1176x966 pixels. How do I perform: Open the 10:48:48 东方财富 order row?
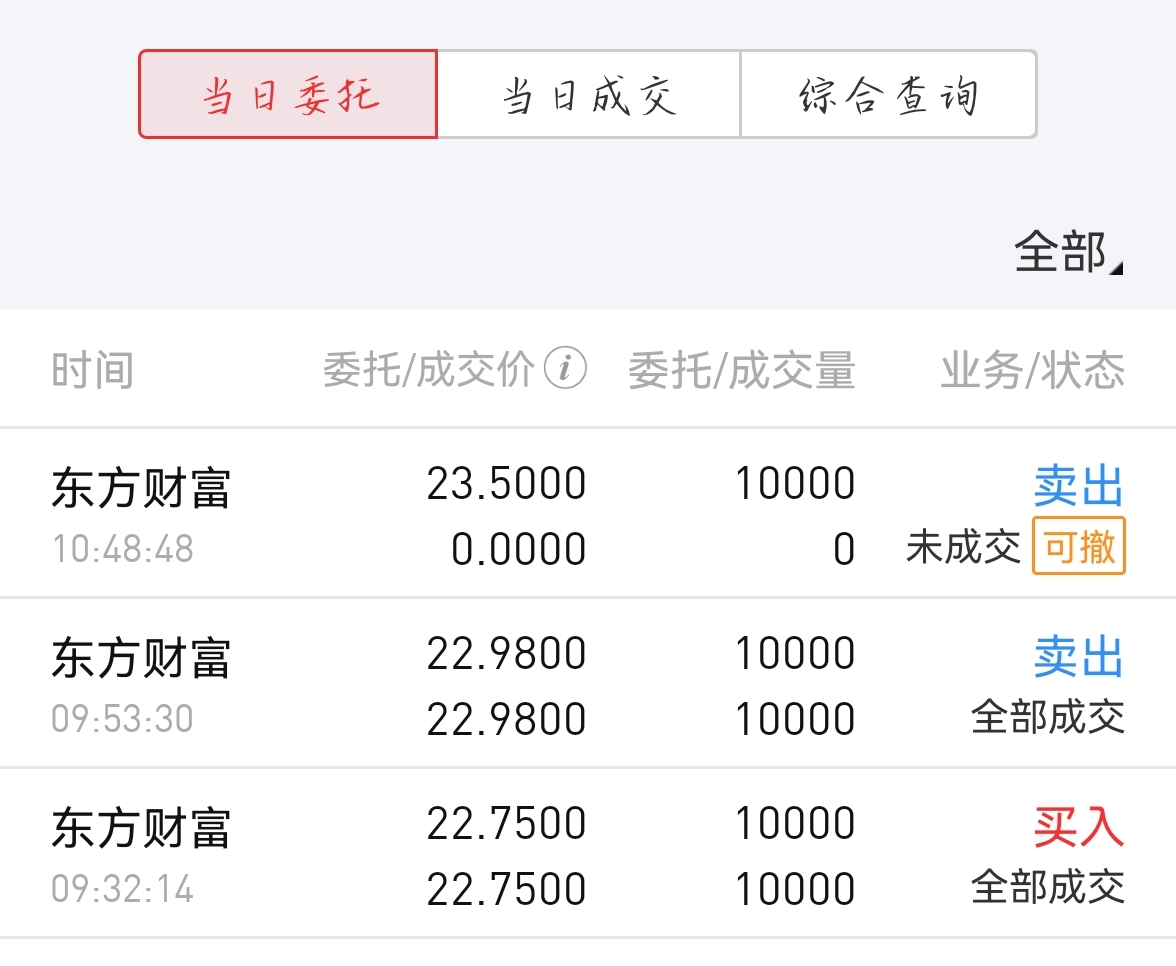point(588,514)
